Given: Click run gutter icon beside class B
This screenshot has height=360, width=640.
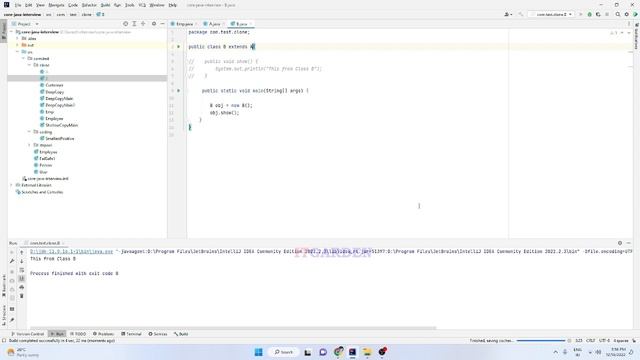Looking at the screenshot, I should (x=178, y=47).
